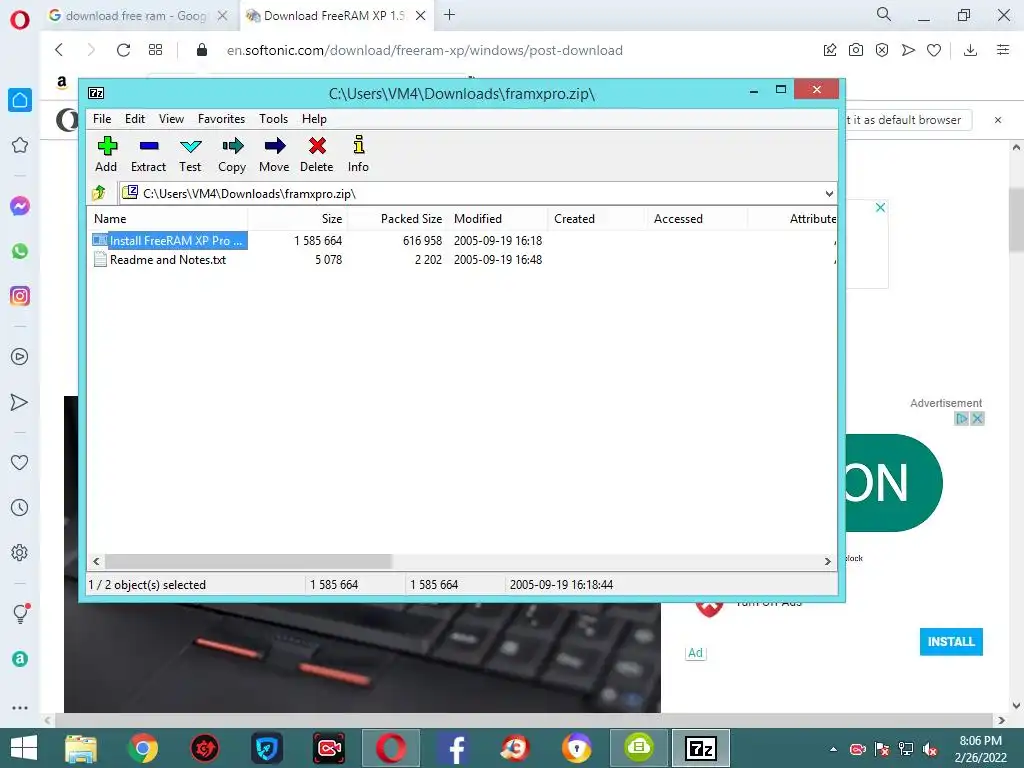Open WhatsApp in Opera sidebar

[x=20, y=251]
